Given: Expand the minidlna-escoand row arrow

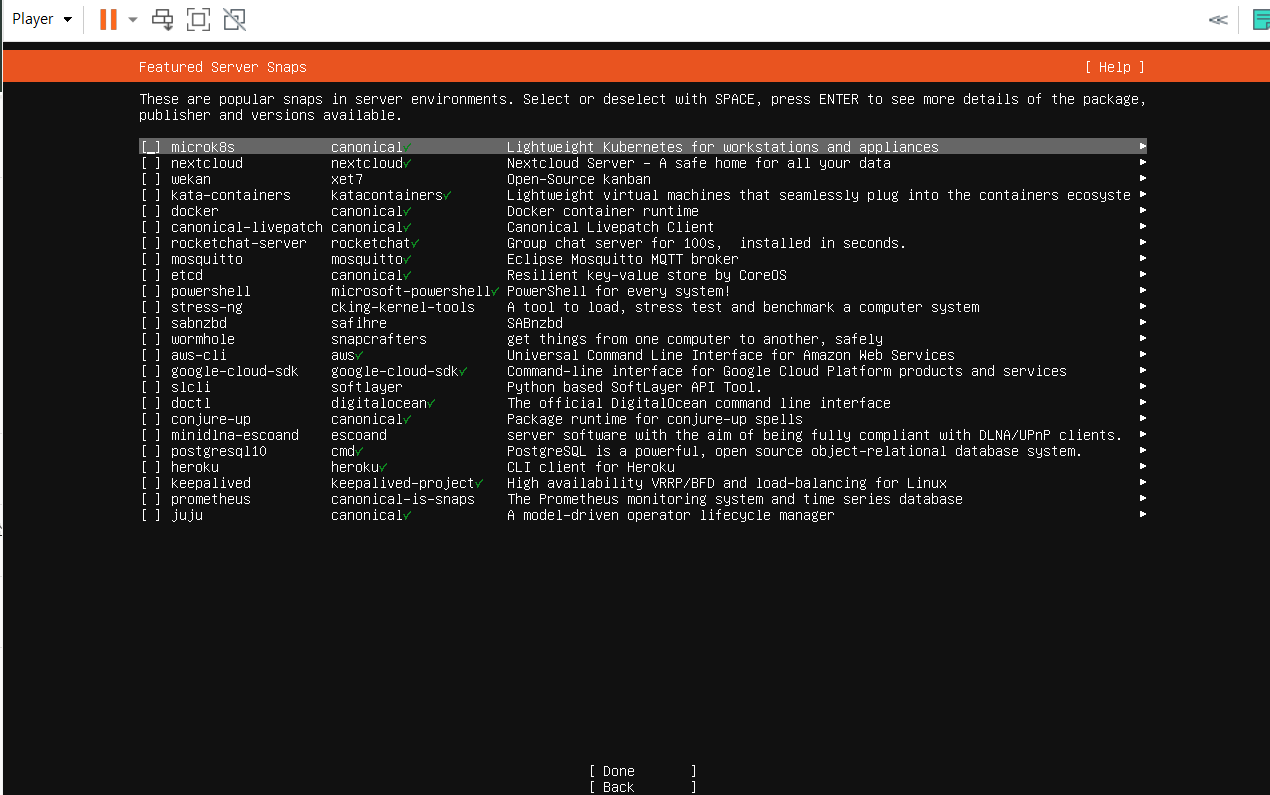Looking at the screenshot, I should tap(1142, 435).
